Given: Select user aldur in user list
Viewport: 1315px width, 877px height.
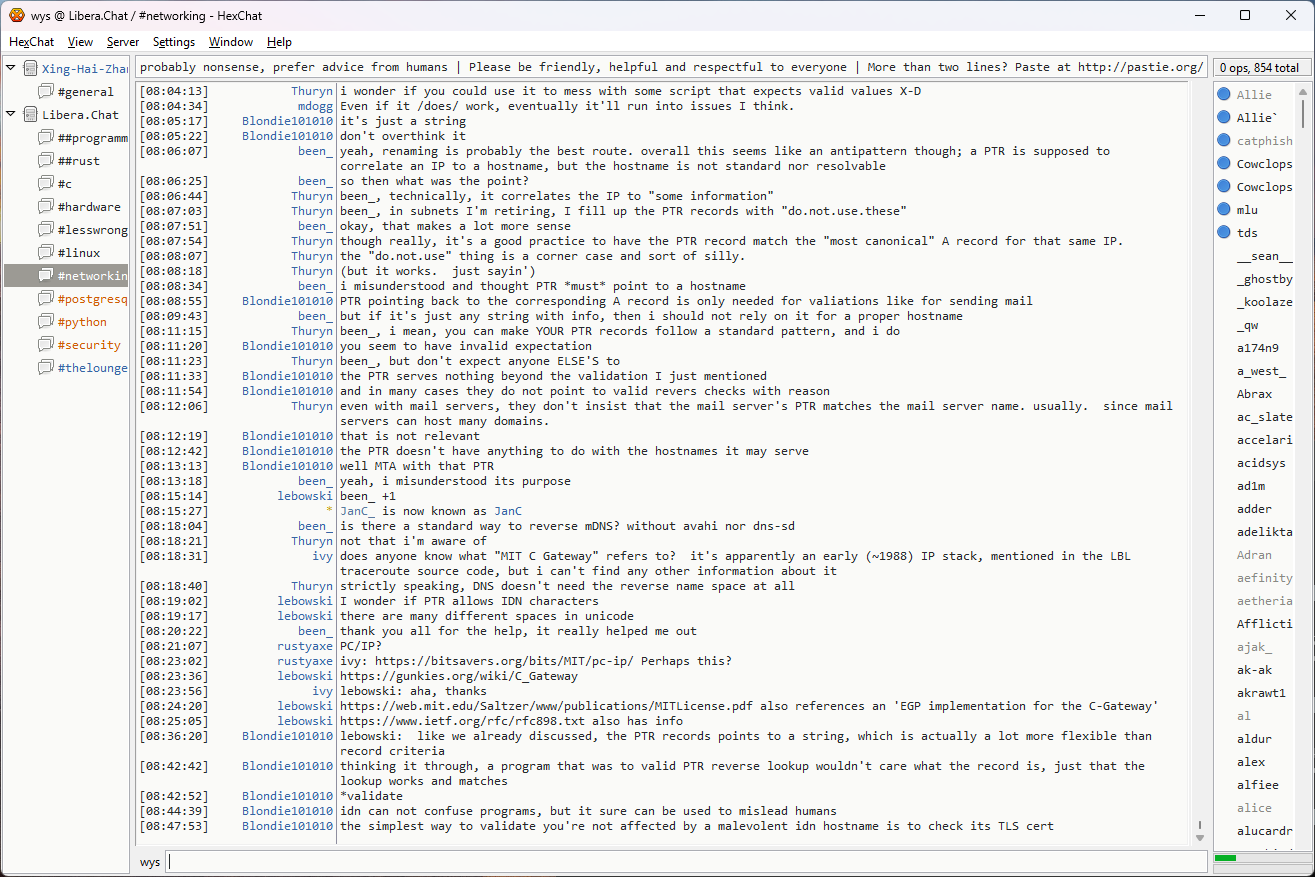Looking at the screenshot, I should (1255, 739).
